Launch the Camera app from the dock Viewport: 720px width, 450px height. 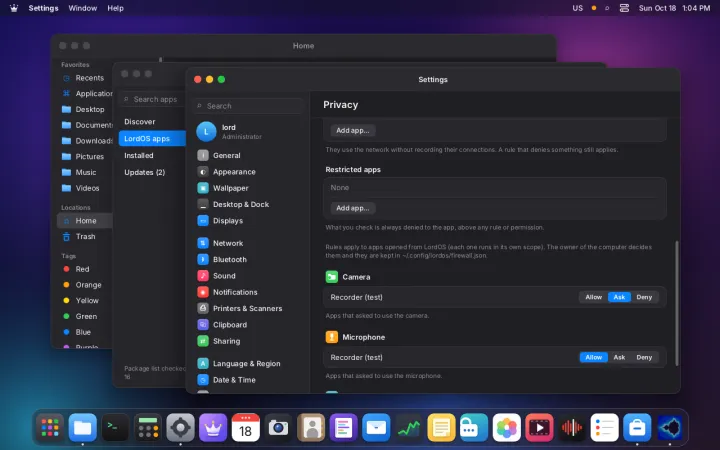(278, 428)
